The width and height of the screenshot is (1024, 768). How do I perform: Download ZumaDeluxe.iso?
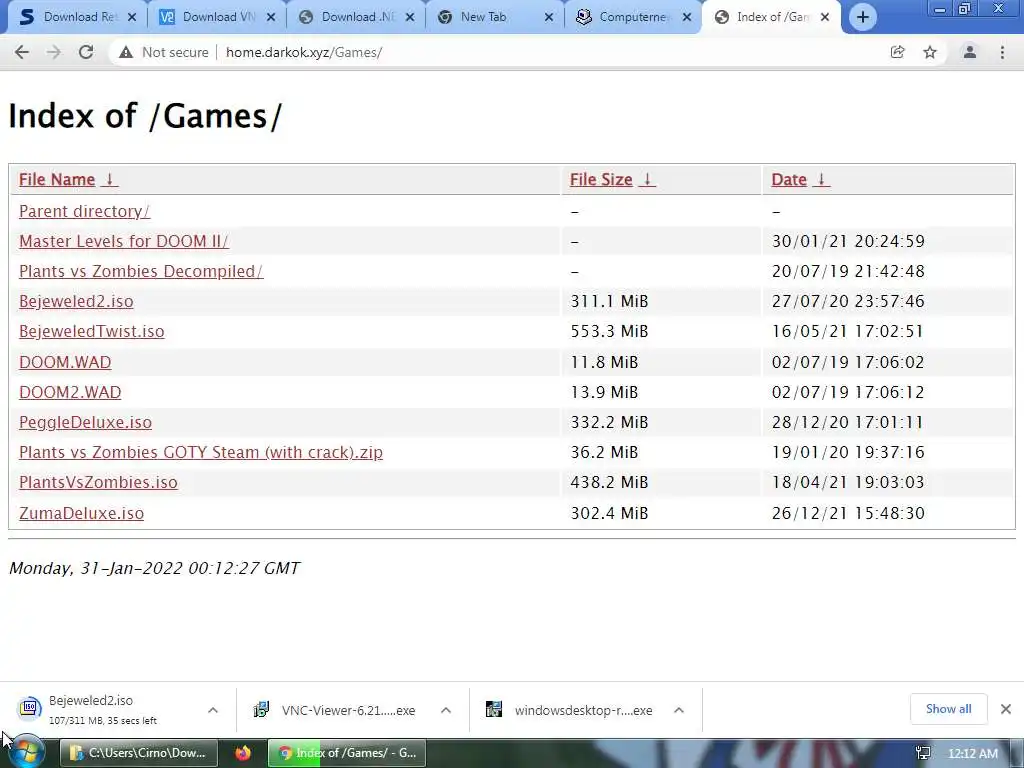pos(82,513)
